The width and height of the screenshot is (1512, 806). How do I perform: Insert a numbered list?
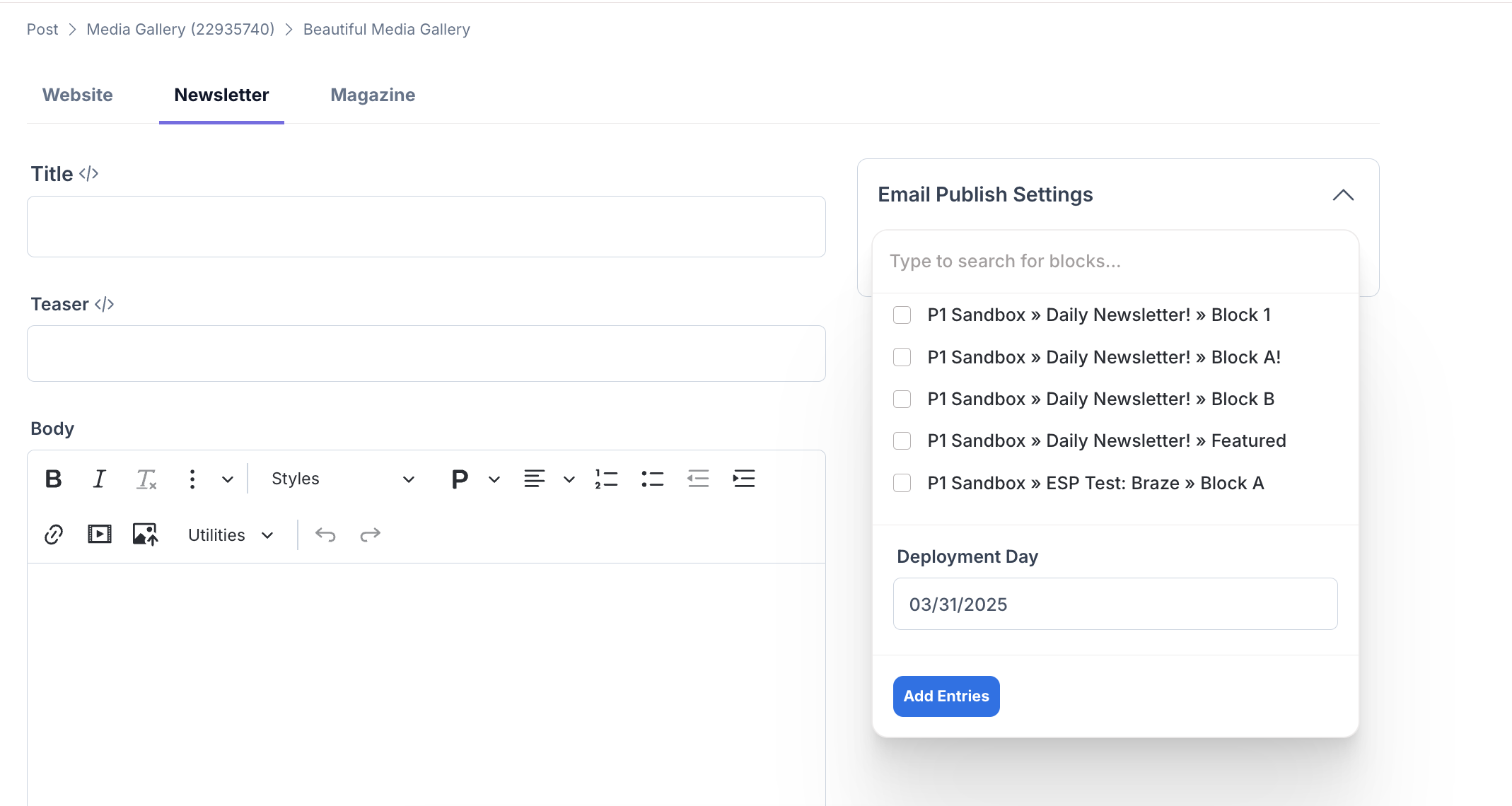tap(606, 479)
